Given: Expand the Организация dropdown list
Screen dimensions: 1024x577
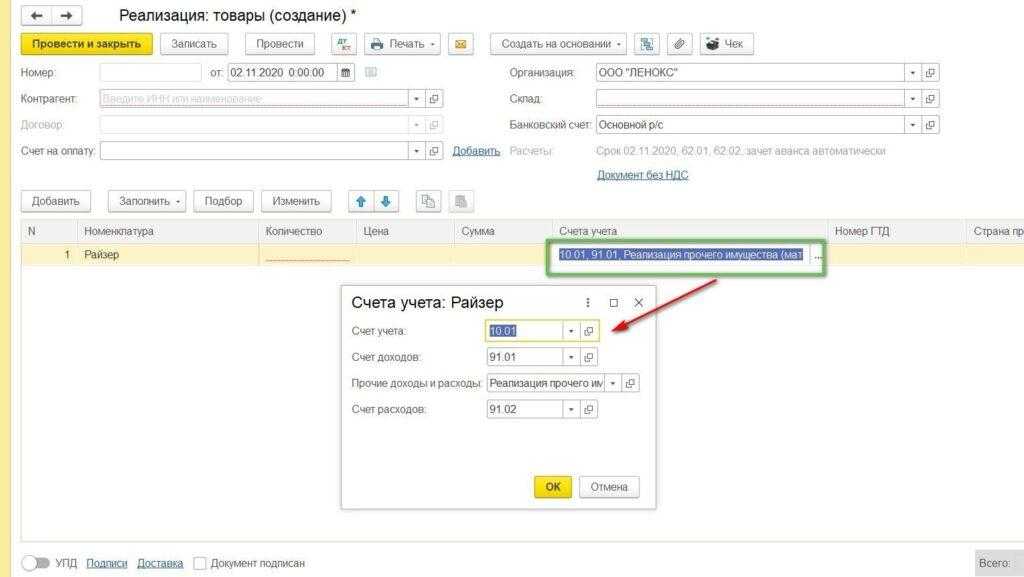Looking at the screenshot, I should (x=912, y=73).
